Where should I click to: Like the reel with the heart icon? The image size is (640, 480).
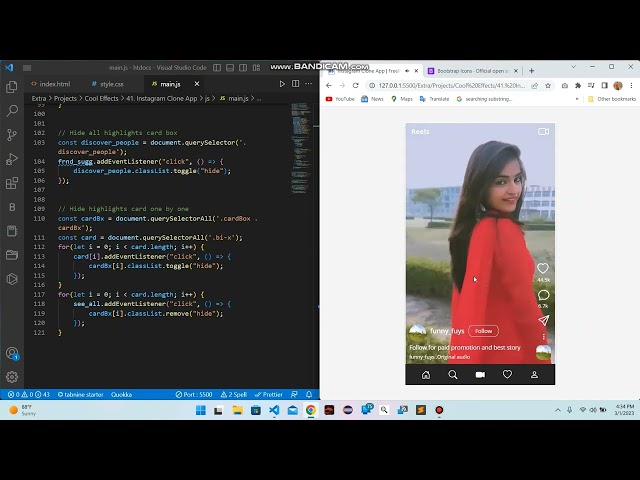click(x=542, y=268)
